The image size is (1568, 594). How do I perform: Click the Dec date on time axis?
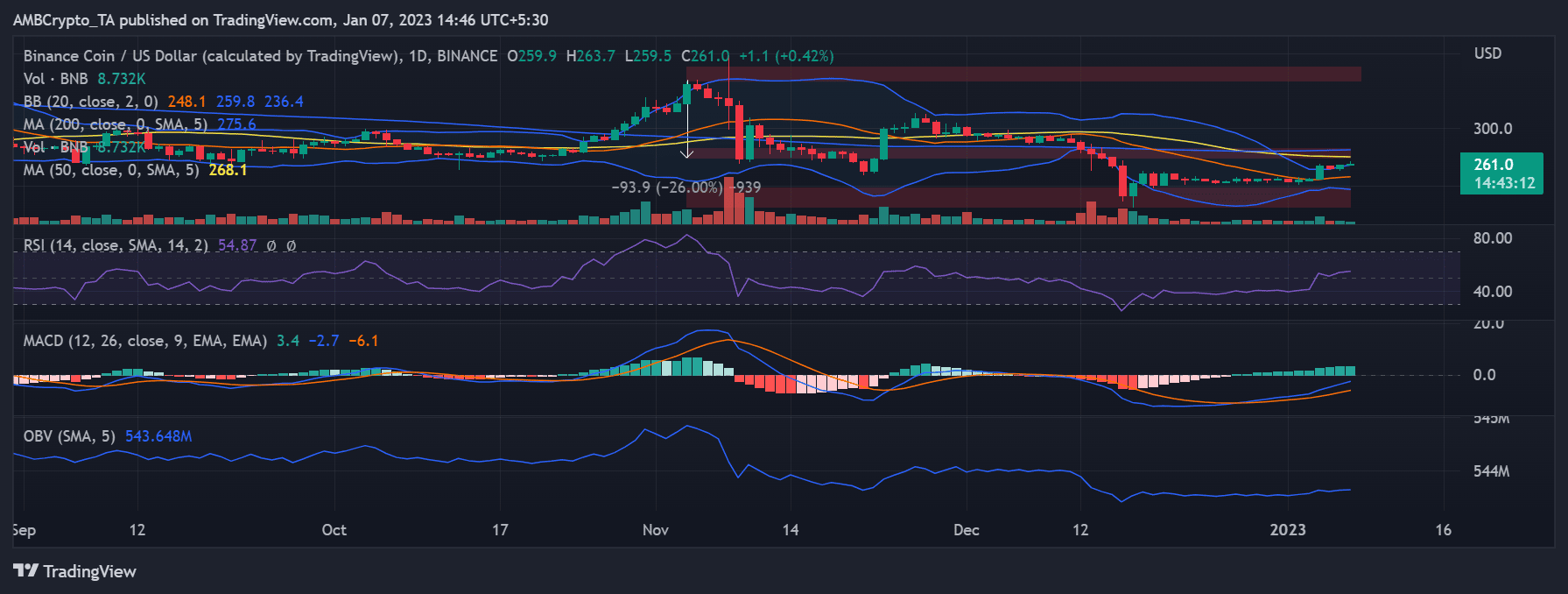[966, 530]
